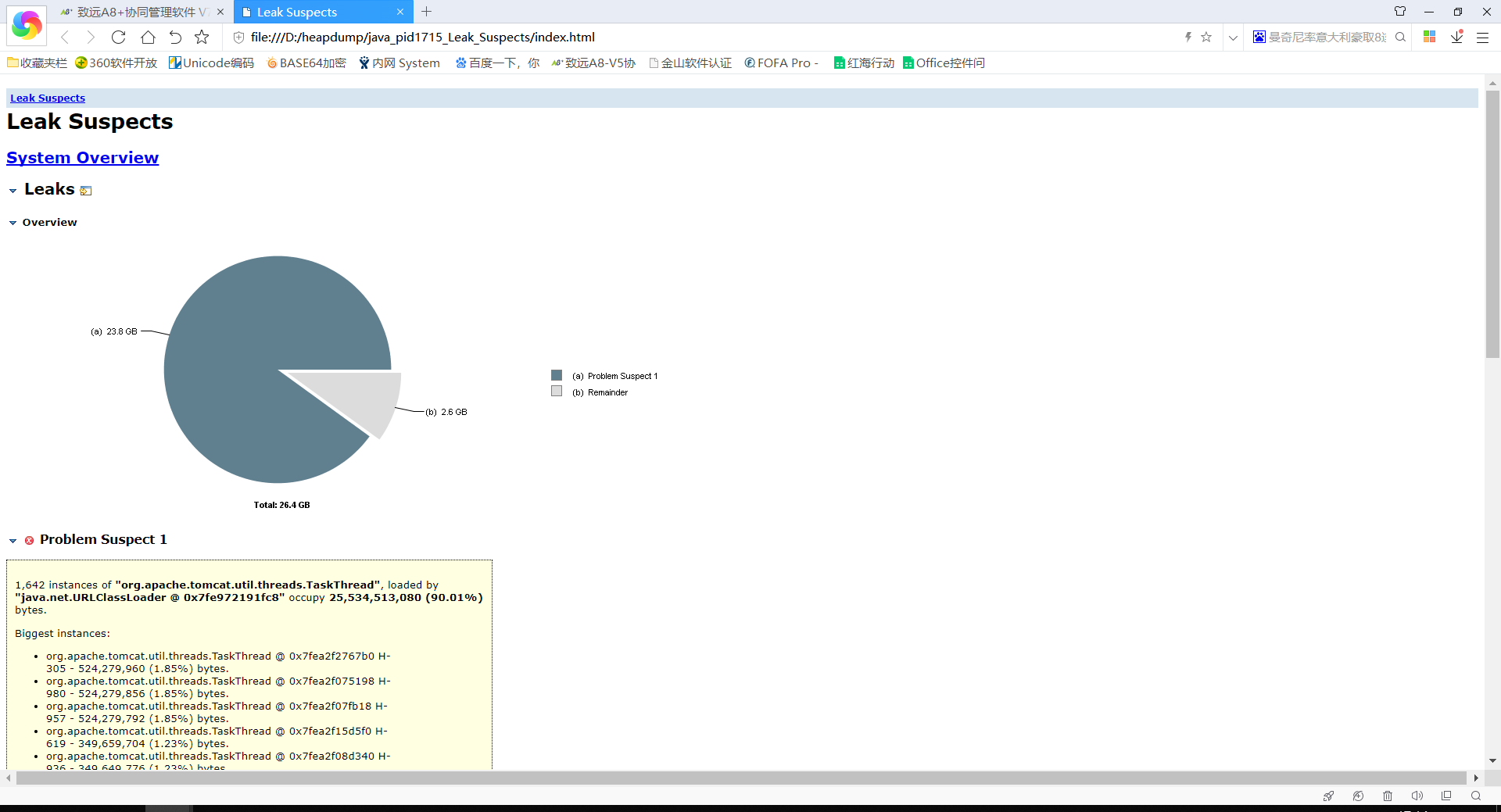Open the 360软件开放 bookmark
This screenshot has width=1501, height=812.
(116, 63)
